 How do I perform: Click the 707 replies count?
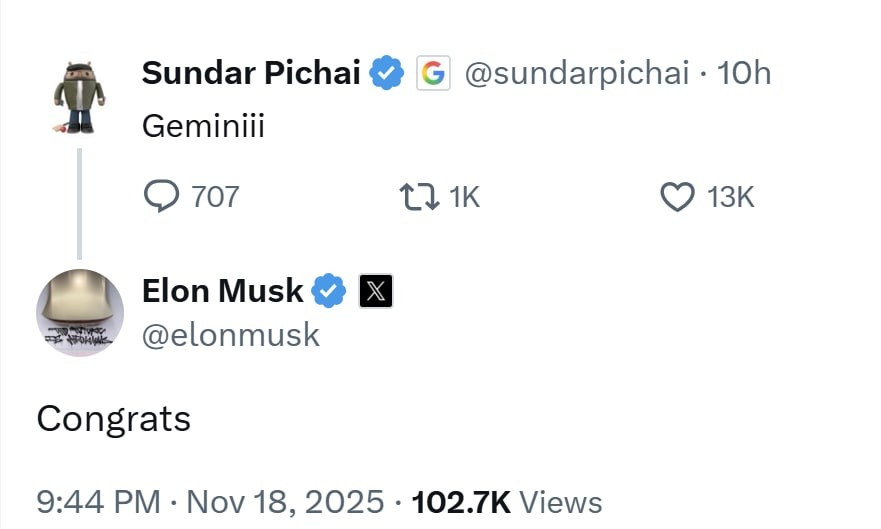(215, 197)
